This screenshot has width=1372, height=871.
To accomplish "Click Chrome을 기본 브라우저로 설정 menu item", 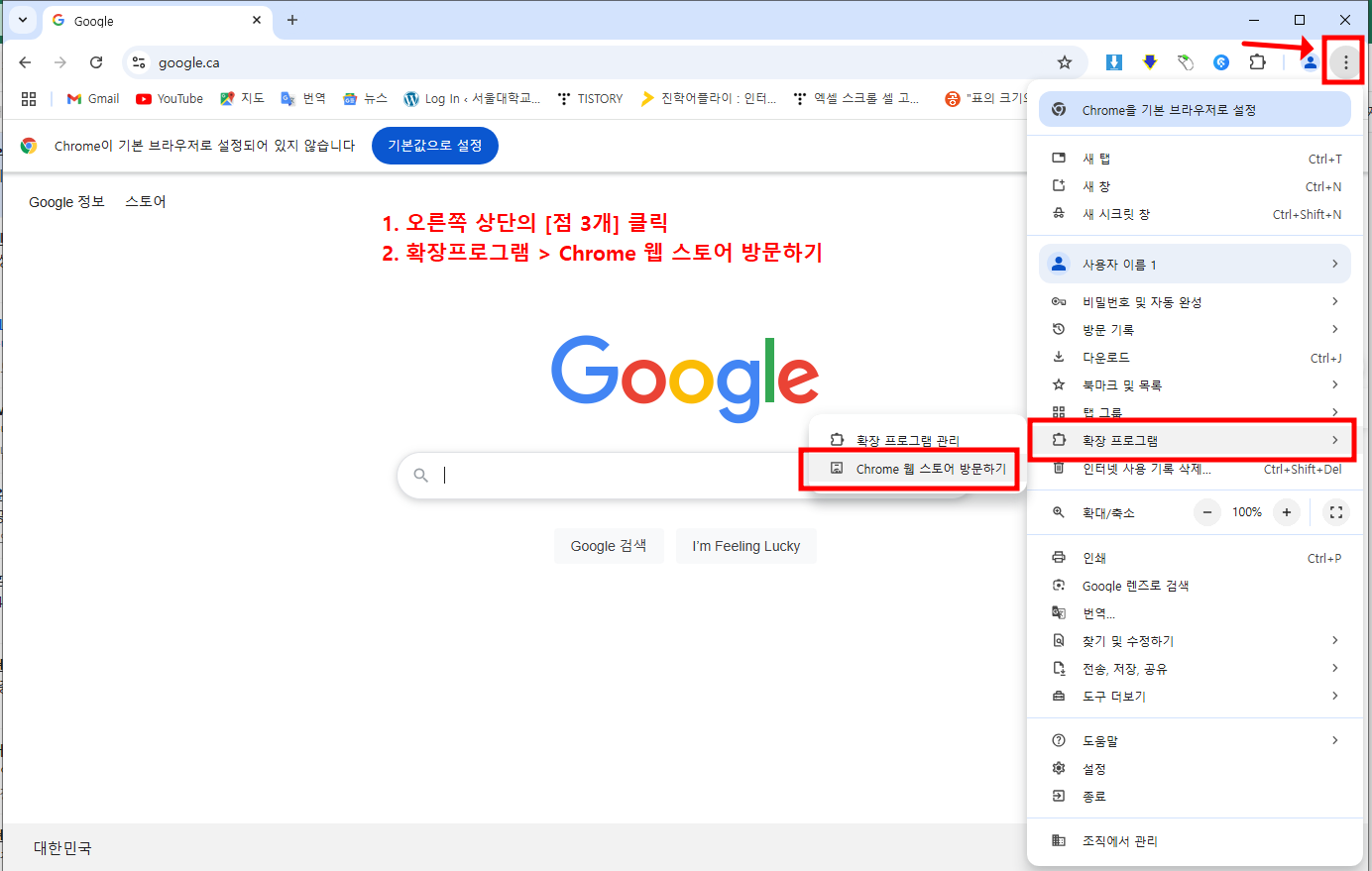I will (x=1195, y=110).
